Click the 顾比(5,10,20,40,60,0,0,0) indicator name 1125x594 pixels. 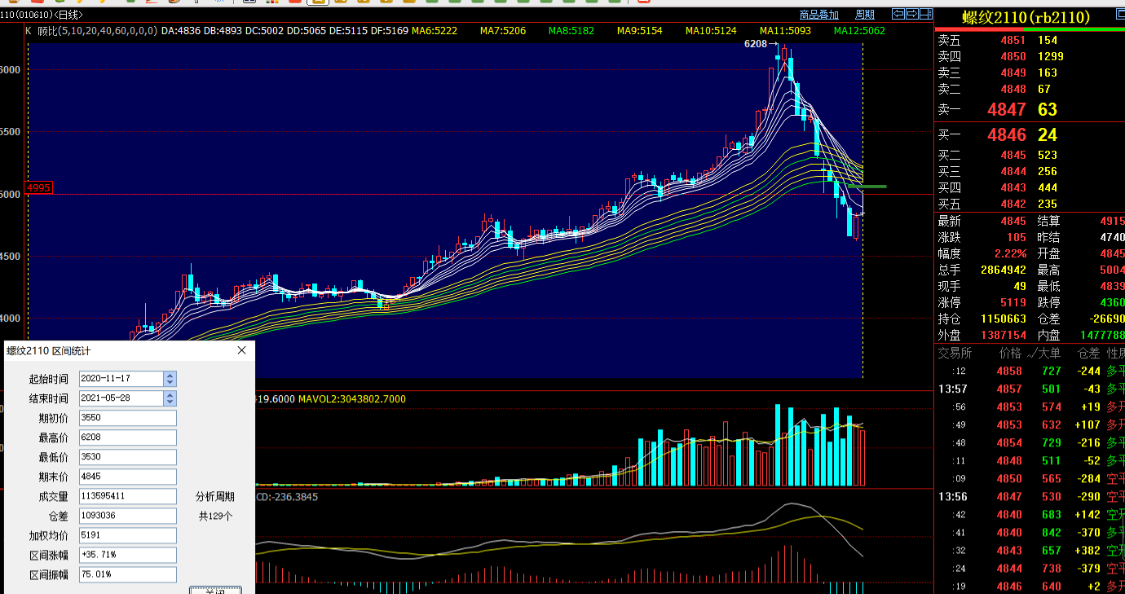[x=98, y=31]
